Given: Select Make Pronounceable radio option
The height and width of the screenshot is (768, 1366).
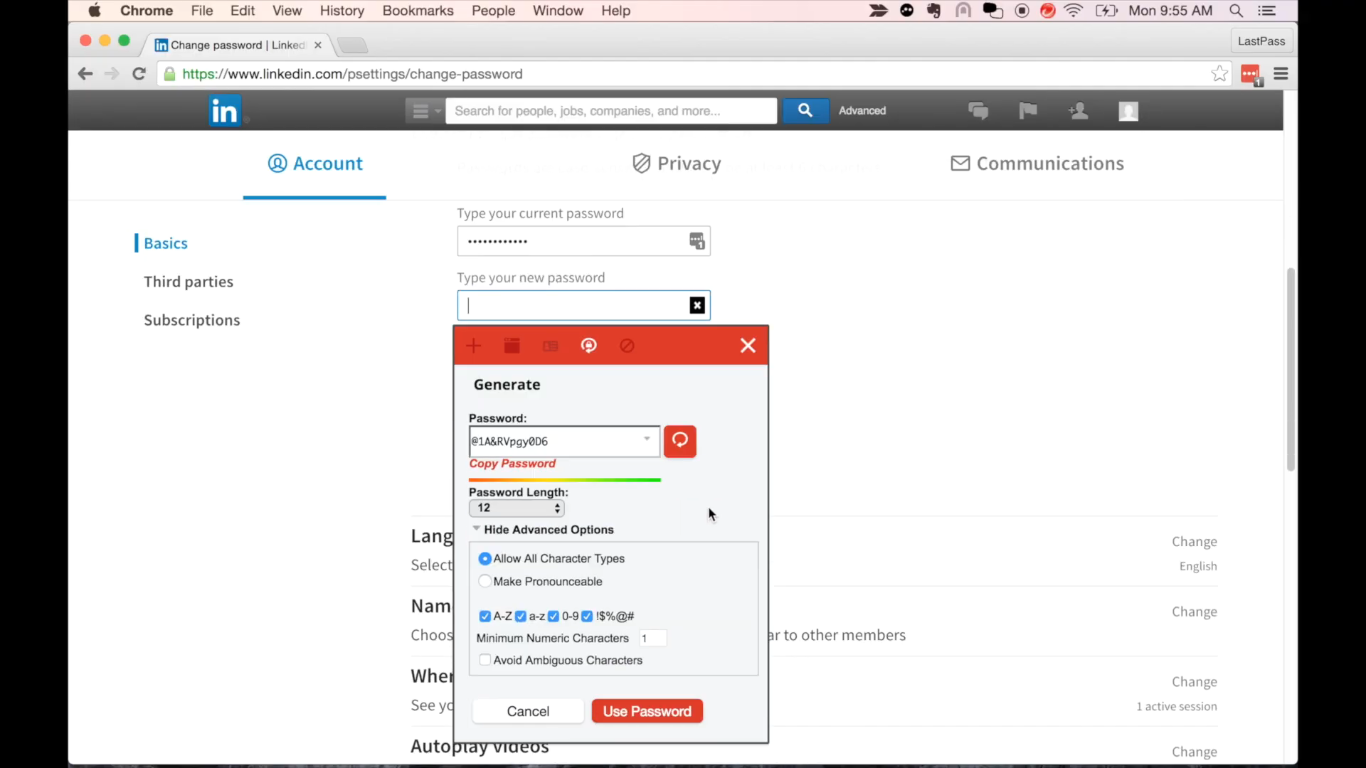Looking at the screenshot, I should 485,581.
